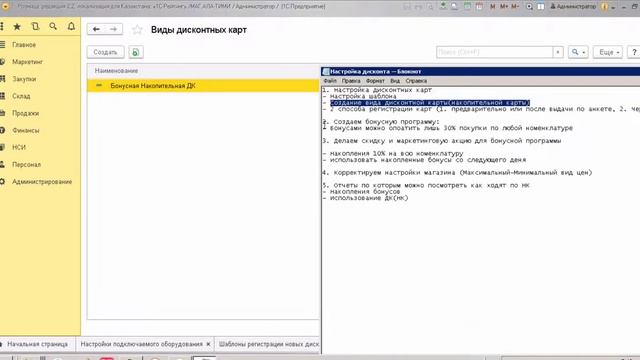Open the Еще dropdown menu
The image size is (640, 360).
coord(608,52)
